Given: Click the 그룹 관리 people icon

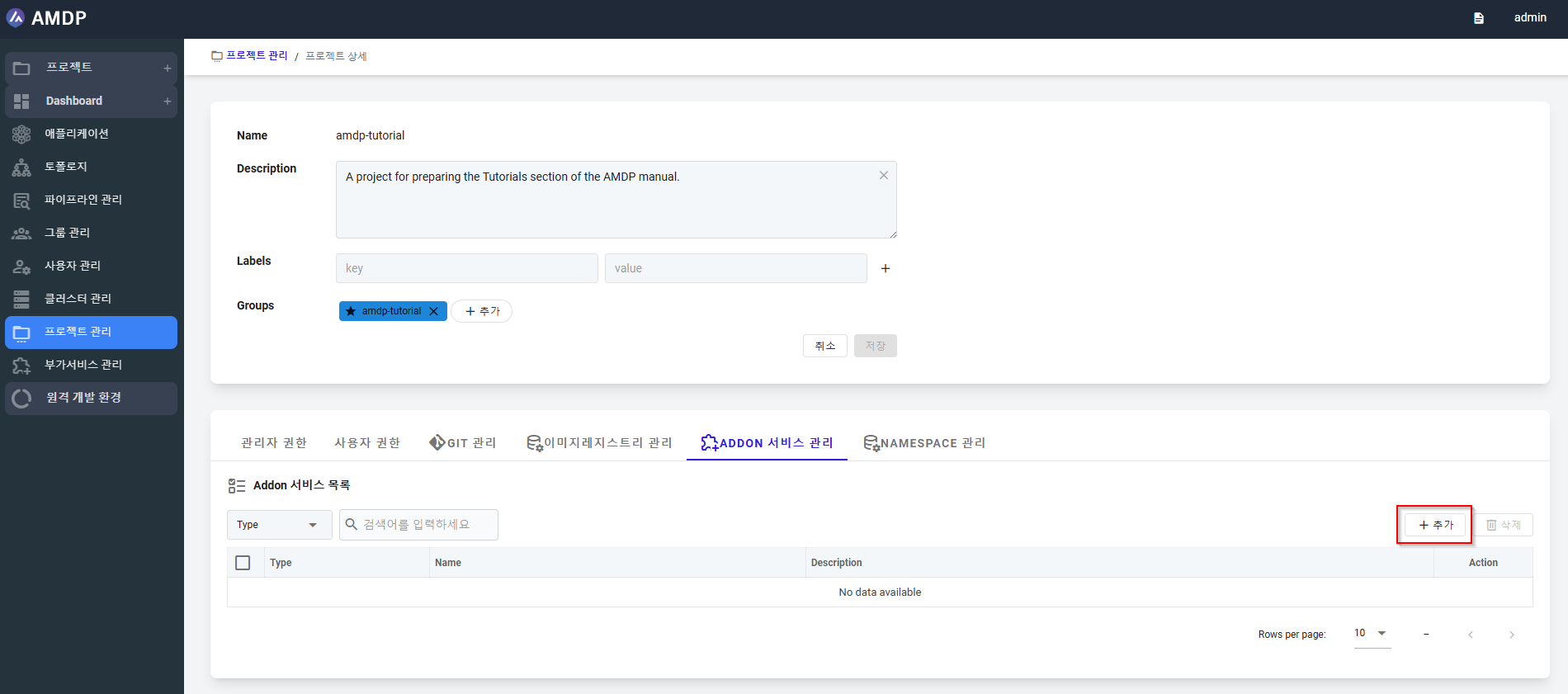Looking at the screenshot, I should point(21,233).
